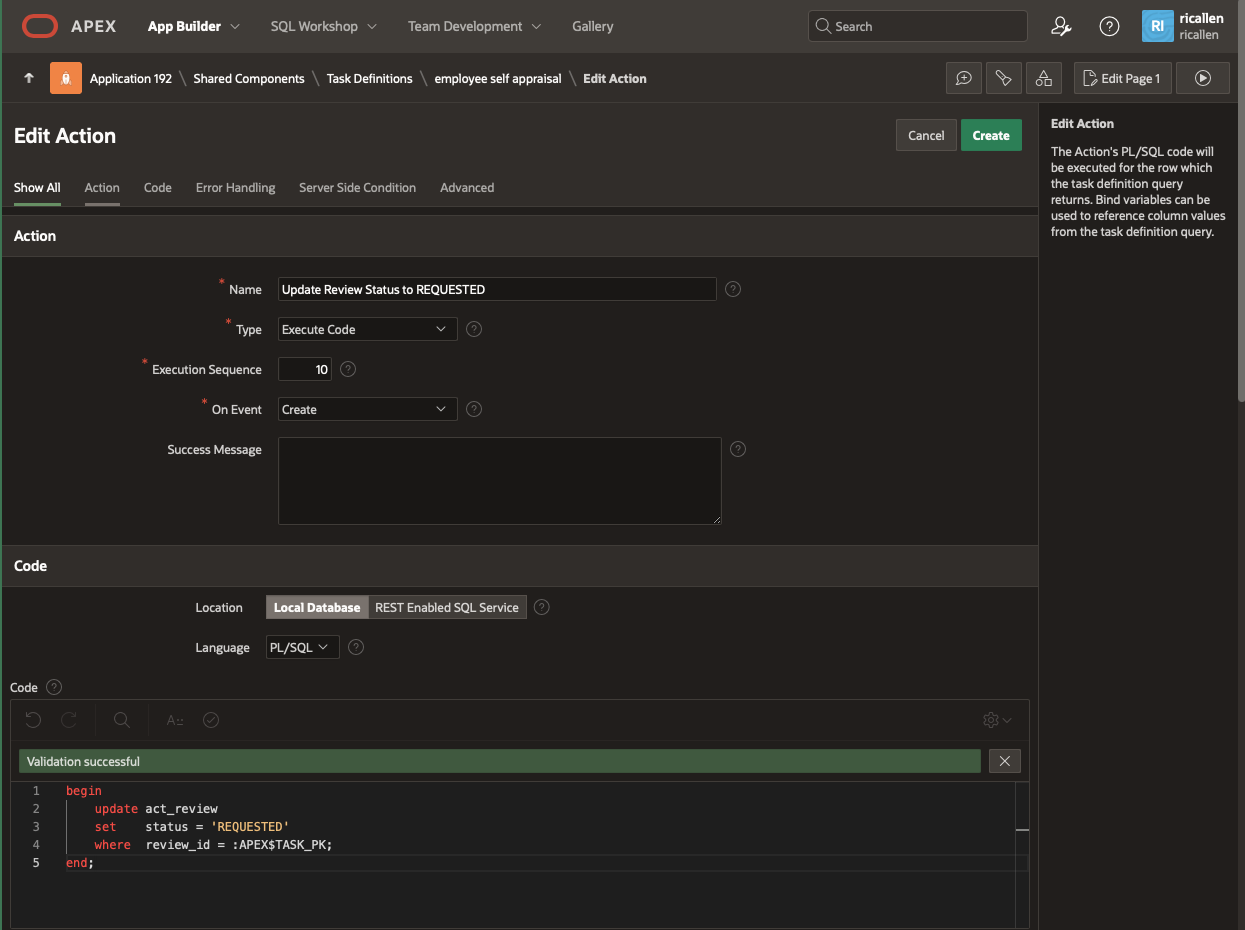Select Local Database location option
The height and width of the screenshot is (930, 1245).
tap(316, 607)
